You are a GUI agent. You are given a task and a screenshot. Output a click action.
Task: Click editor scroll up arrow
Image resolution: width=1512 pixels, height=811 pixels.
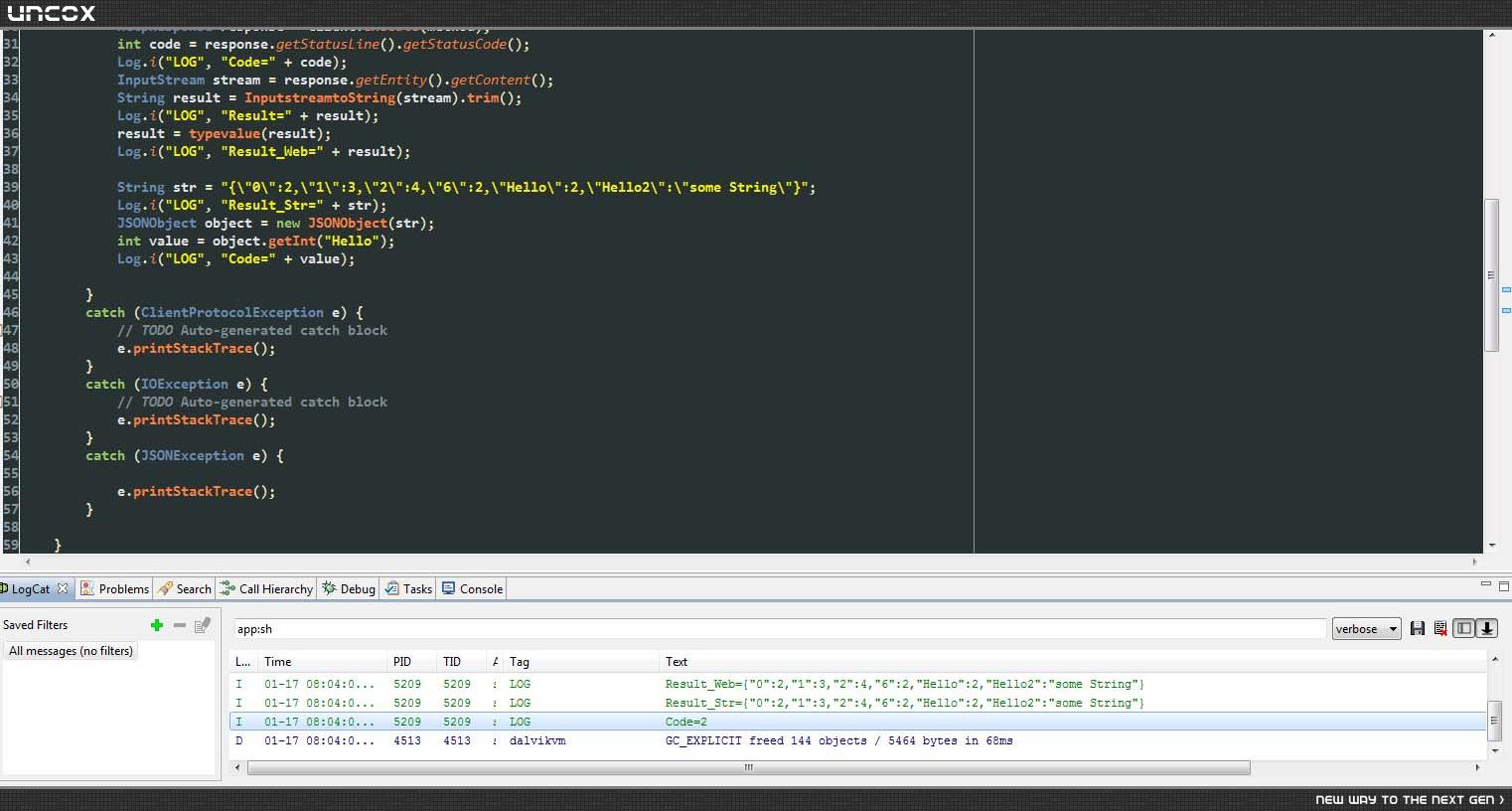tap(1491, 35)
